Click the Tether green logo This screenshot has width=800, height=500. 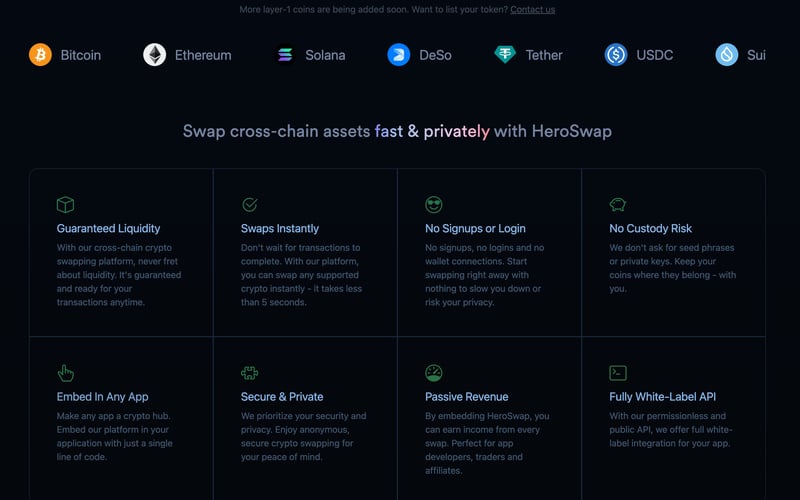(505, 54)
